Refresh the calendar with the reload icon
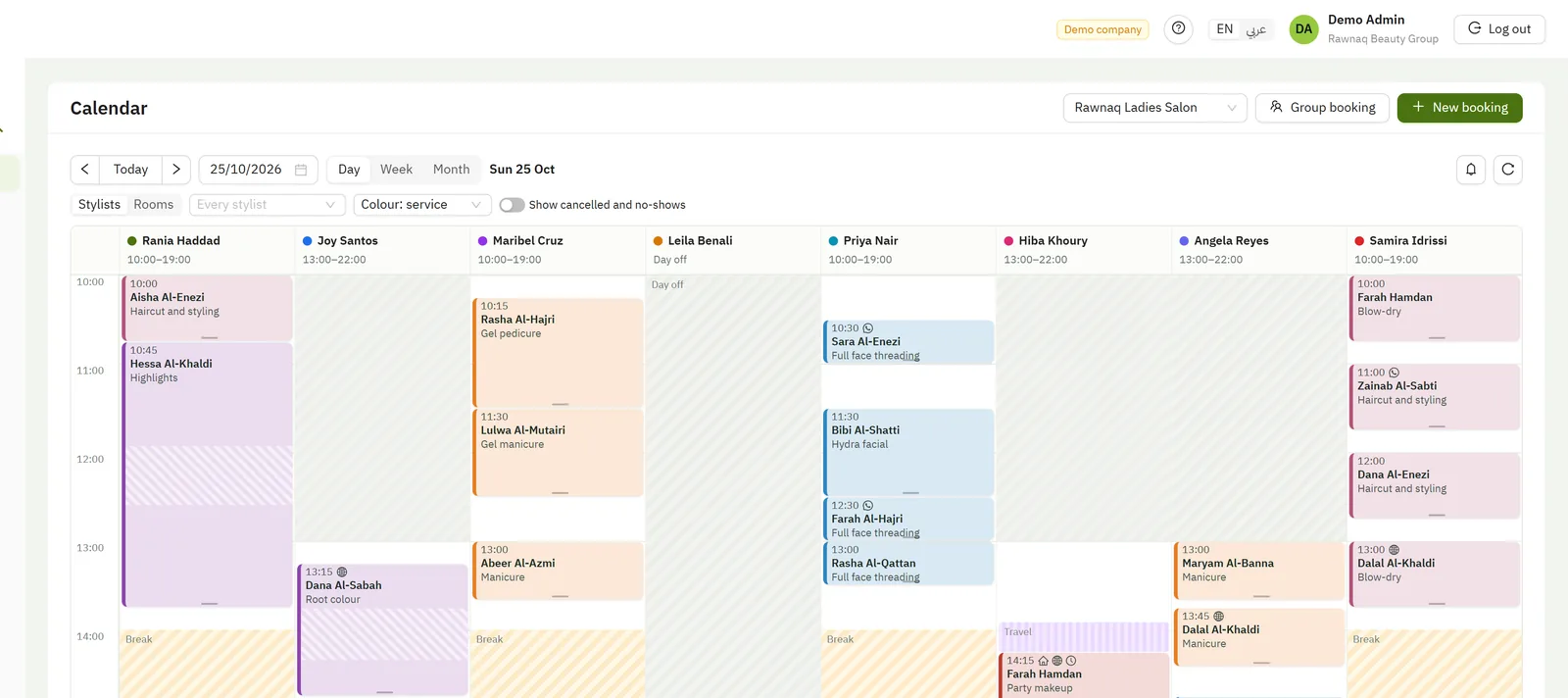The width and height of the screenshot is (1568, 698). click(1507, 170)
